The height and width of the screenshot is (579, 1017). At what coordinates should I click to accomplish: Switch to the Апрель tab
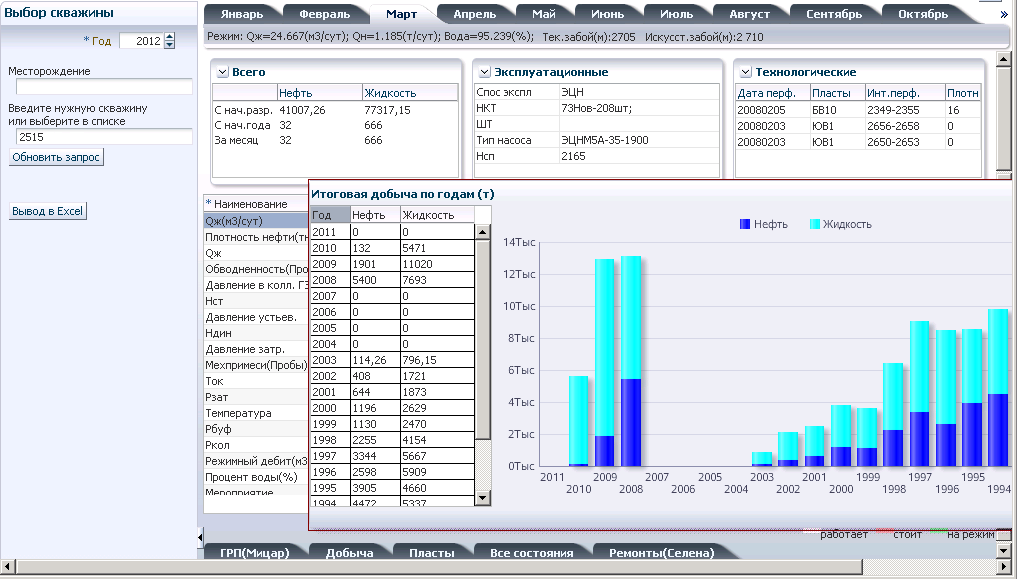(x=475, y=14)
